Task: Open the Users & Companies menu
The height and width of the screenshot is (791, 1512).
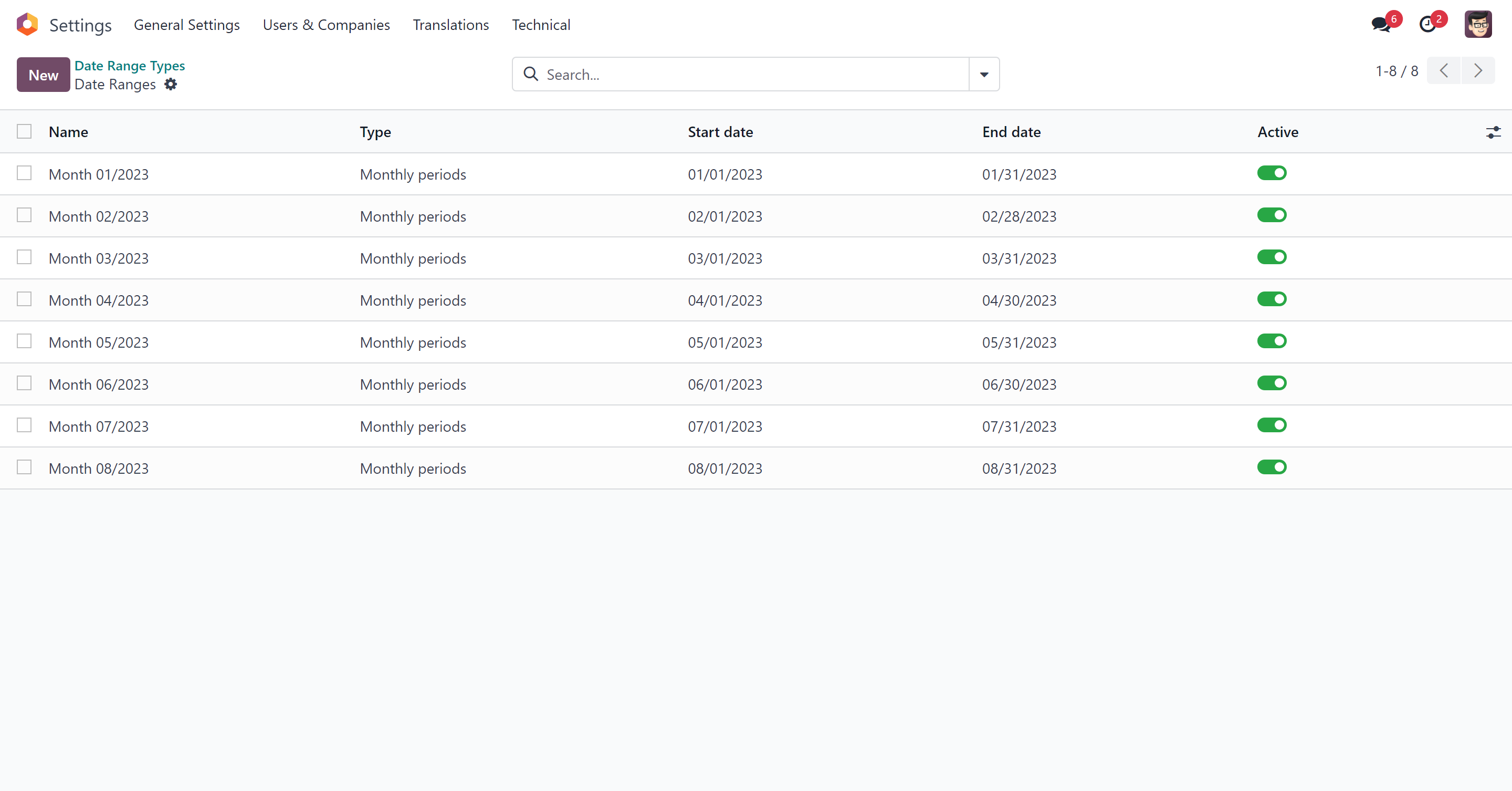Action: click(325, 25)
